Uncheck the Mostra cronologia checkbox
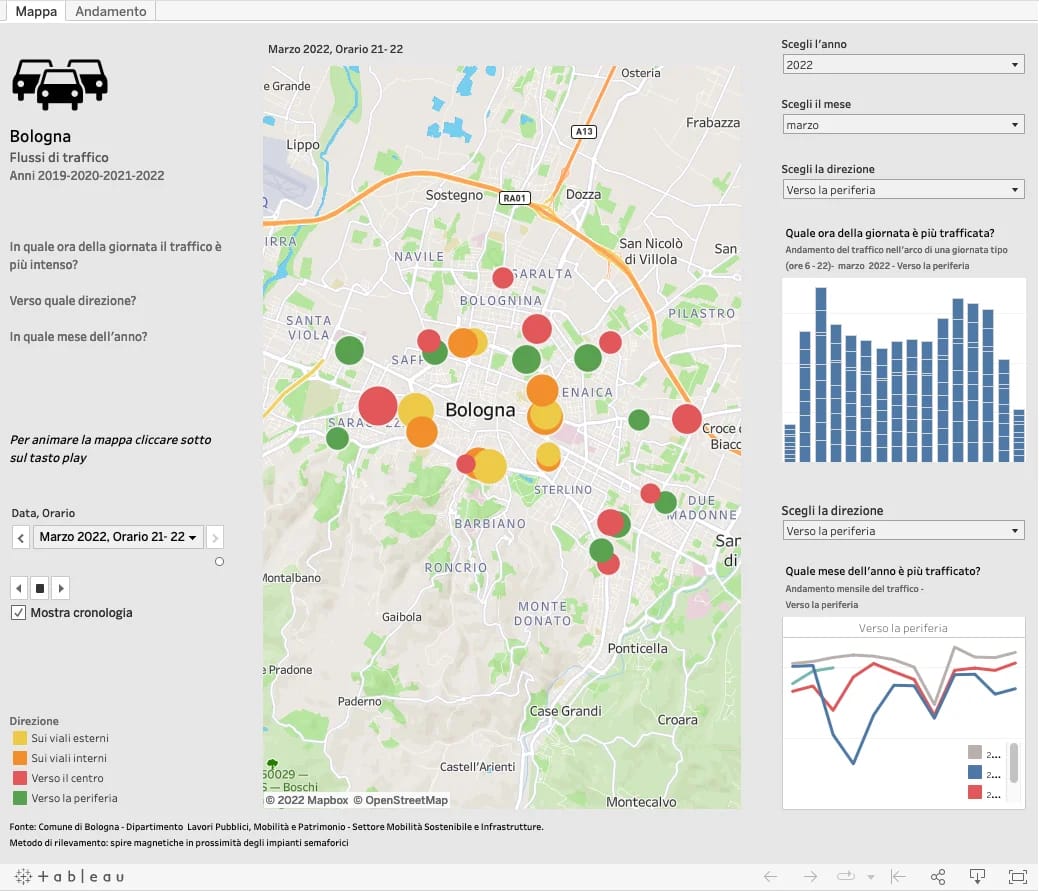The image size is (1039, 891). 18,613
